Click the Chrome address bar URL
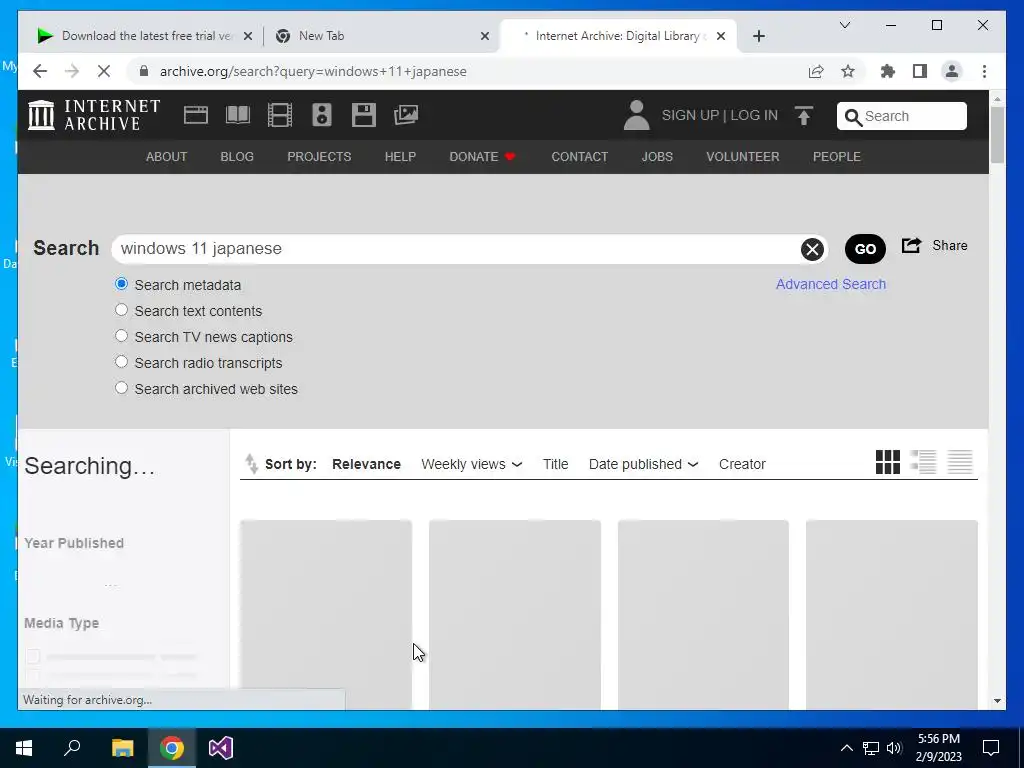The image size is (1024, 768). [x=313, y=71]
